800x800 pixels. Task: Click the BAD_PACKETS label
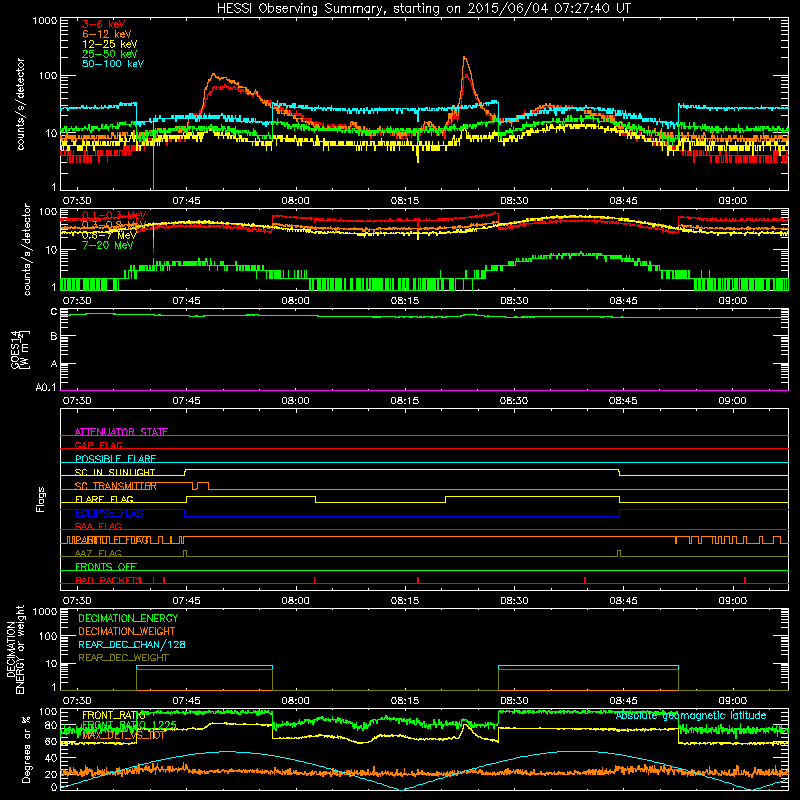tap(108, 580)
